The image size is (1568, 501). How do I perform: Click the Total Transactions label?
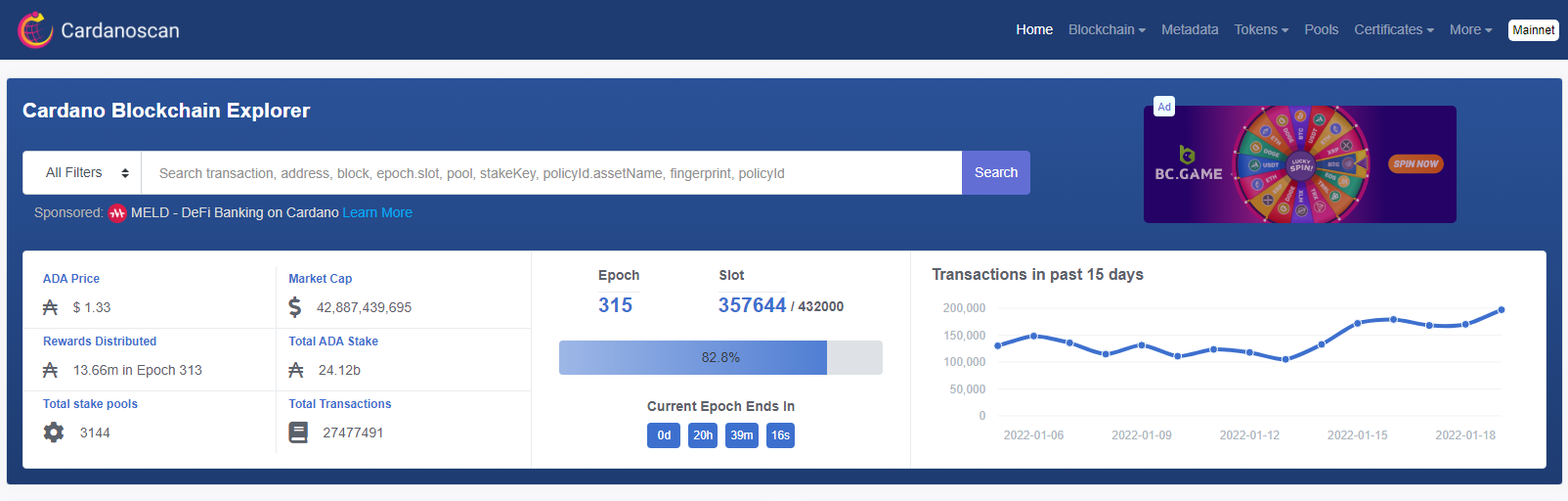[340, 404]
